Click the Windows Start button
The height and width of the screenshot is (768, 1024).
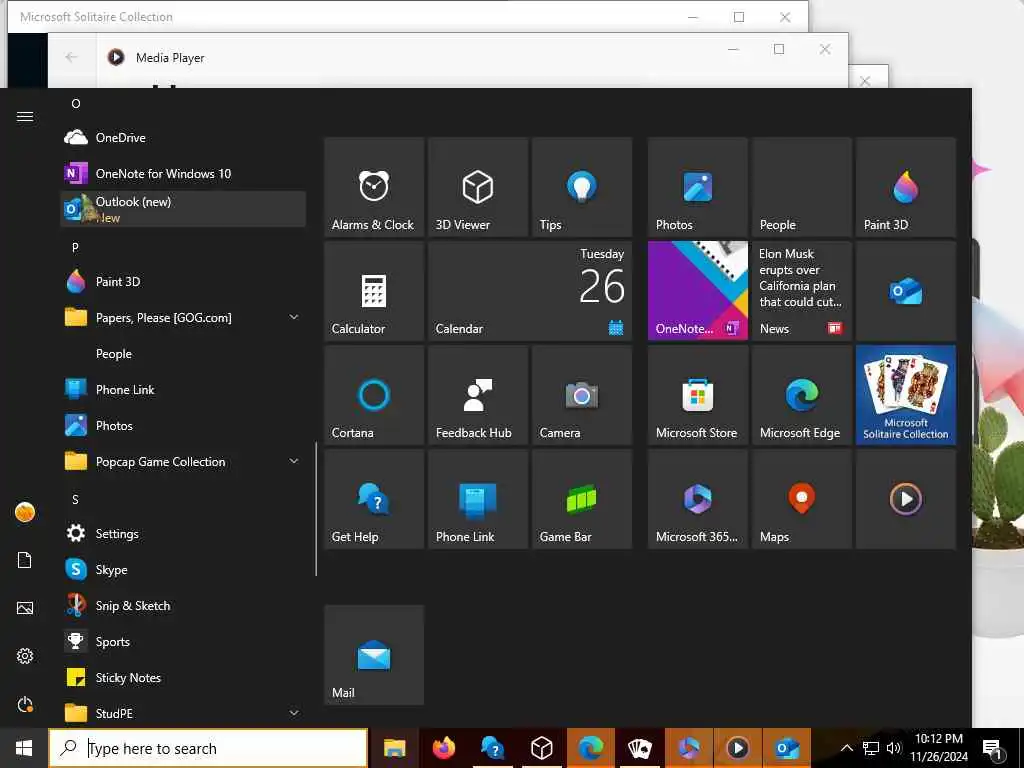tap(24, 748)
